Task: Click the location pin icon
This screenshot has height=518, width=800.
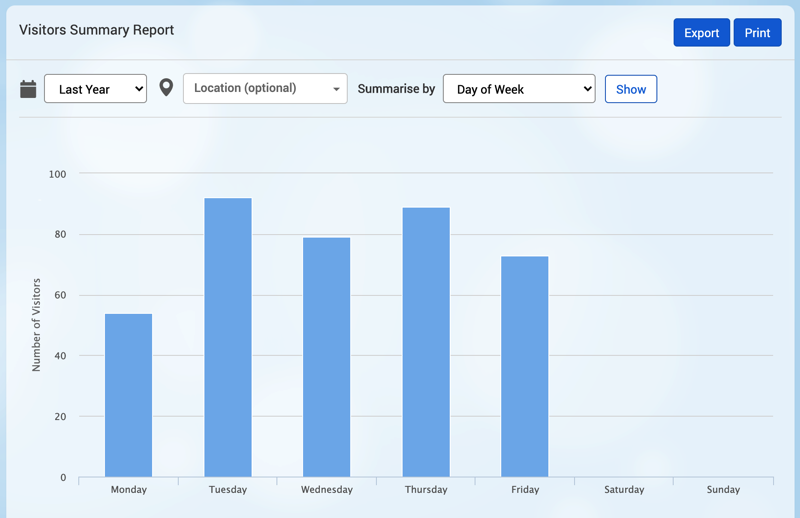Action: pos(166,88)
